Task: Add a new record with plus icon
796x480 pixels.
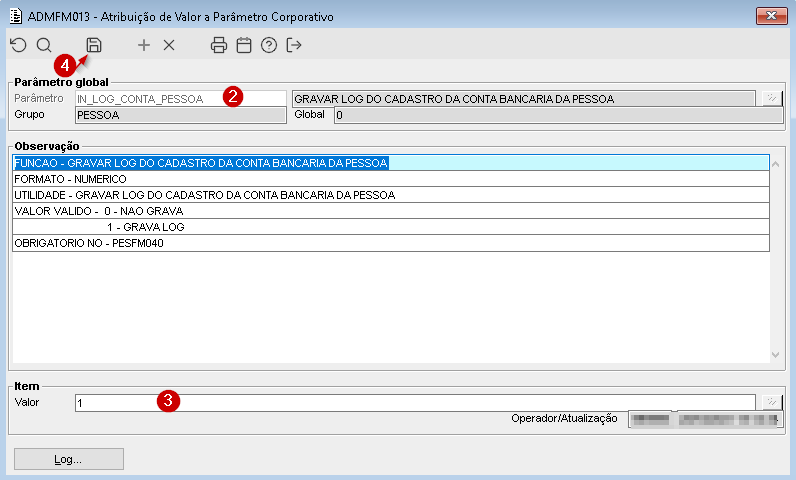Action: pyautogui.click(x=144, y=45)
